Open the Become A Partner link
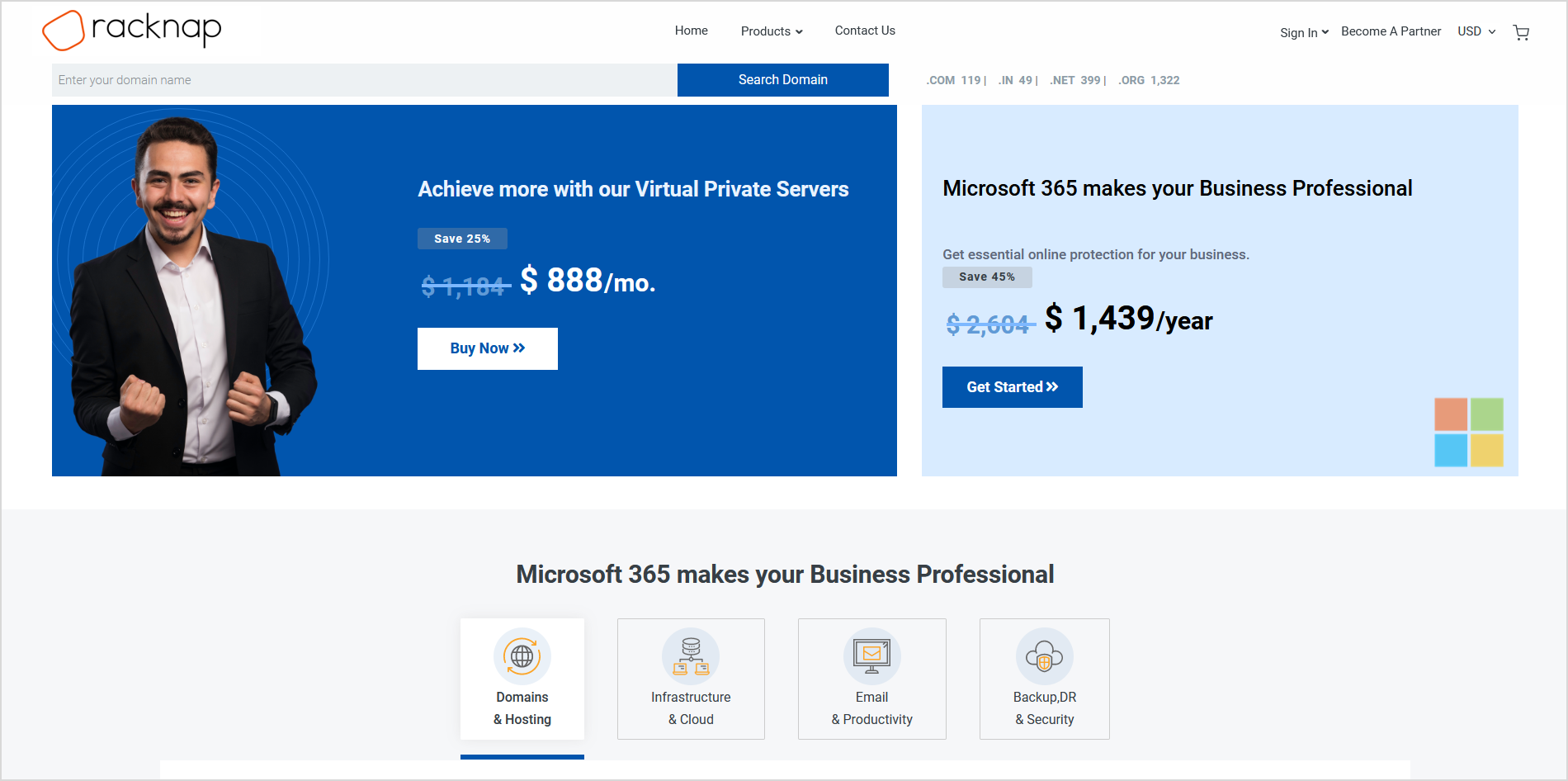The image size is (1568, 781). click(1391, 31)
